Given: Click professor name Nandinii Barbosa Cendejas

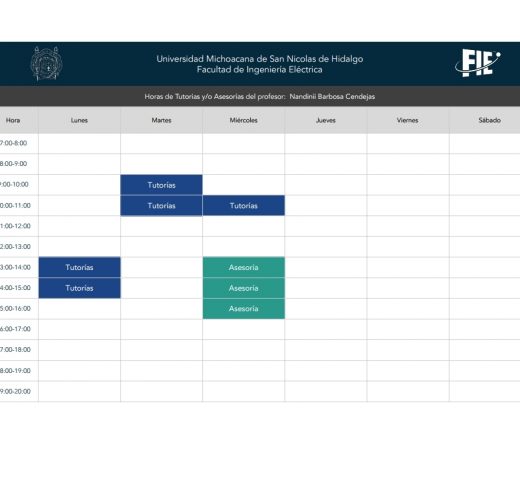Looking at the screenshot, I should pyautogui.click(x=332, y=97).
